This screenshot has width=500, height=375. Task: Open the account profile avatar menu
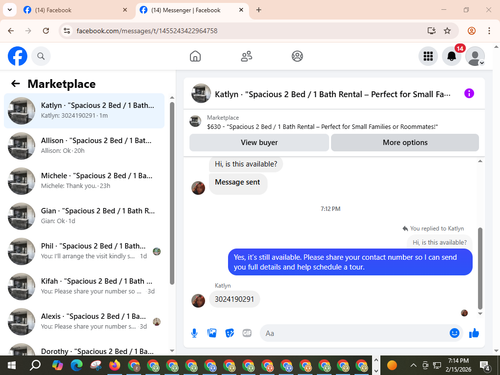(475, 56)
